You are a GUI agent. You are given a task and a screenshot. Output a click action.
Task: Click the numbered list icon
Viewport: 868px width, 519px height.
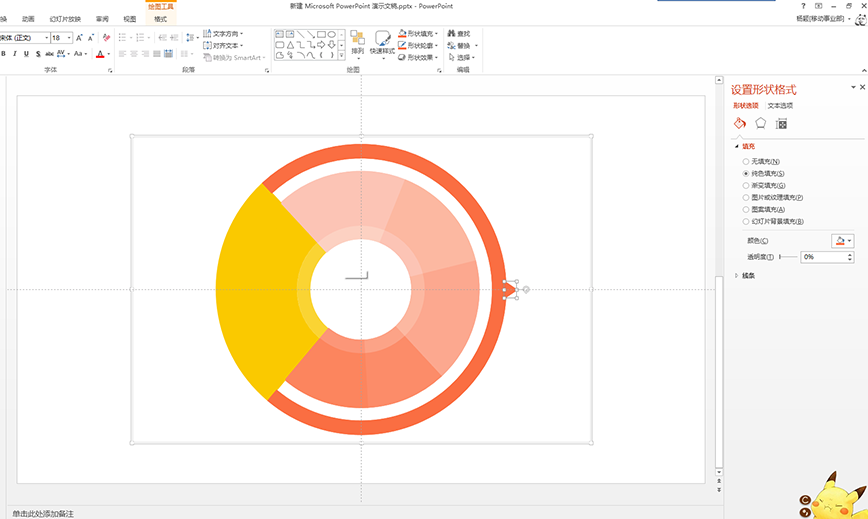140,38
